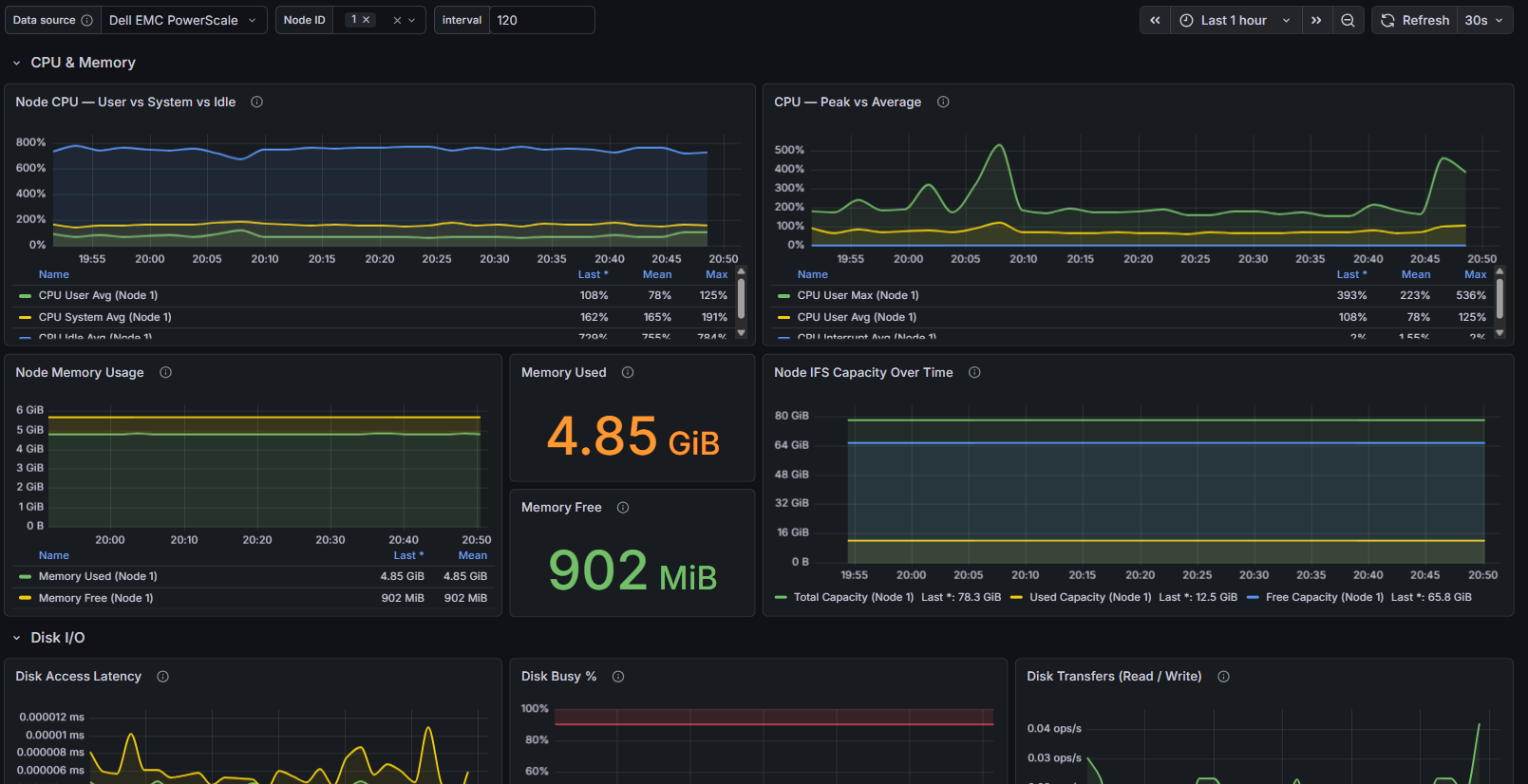Open the 30s refresh interval dropdown
Viewport: 1528px width, 784px height.
tap(1484, 20)
